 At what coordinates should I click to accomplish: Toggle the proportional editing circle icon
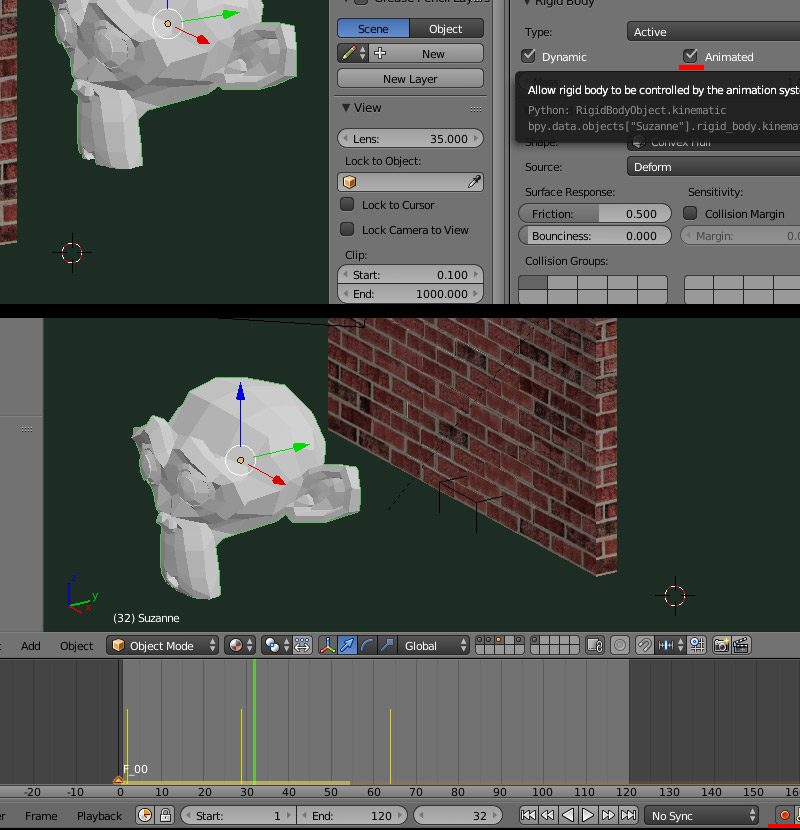(x=619, y=645)
